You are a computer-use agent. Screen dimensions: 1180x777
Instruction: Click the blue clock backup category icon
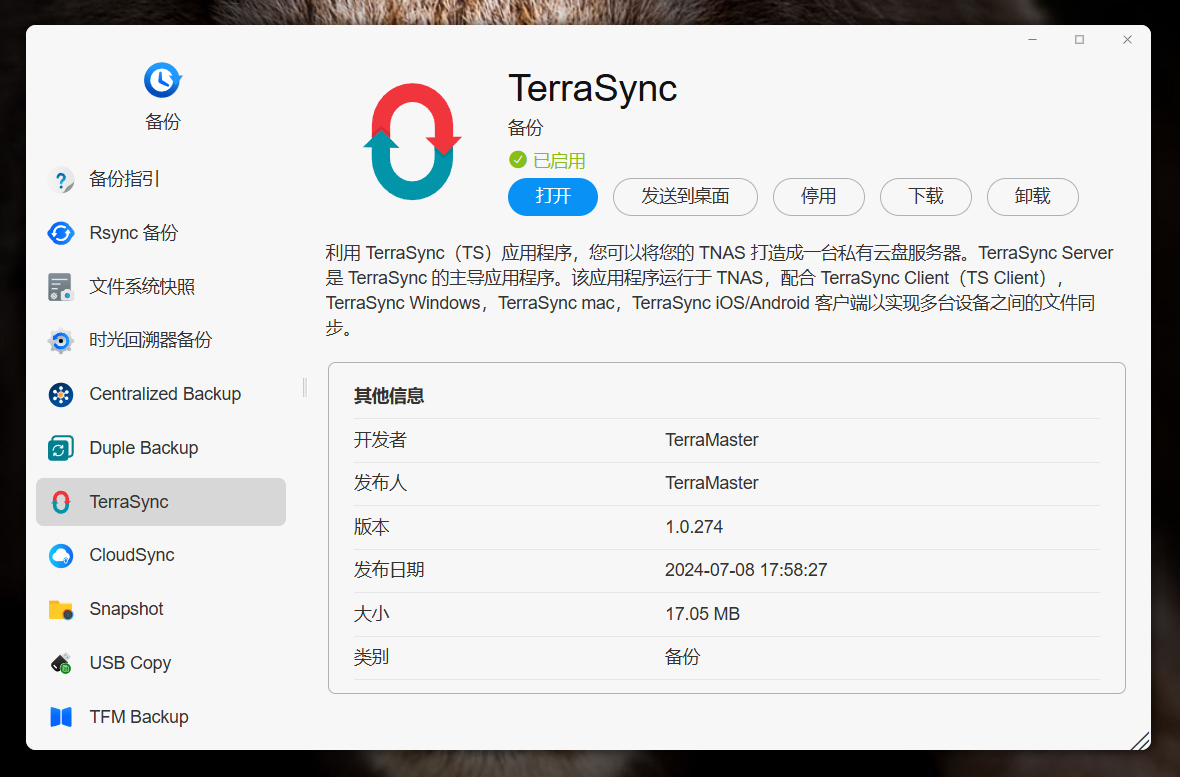coord(163,80)
